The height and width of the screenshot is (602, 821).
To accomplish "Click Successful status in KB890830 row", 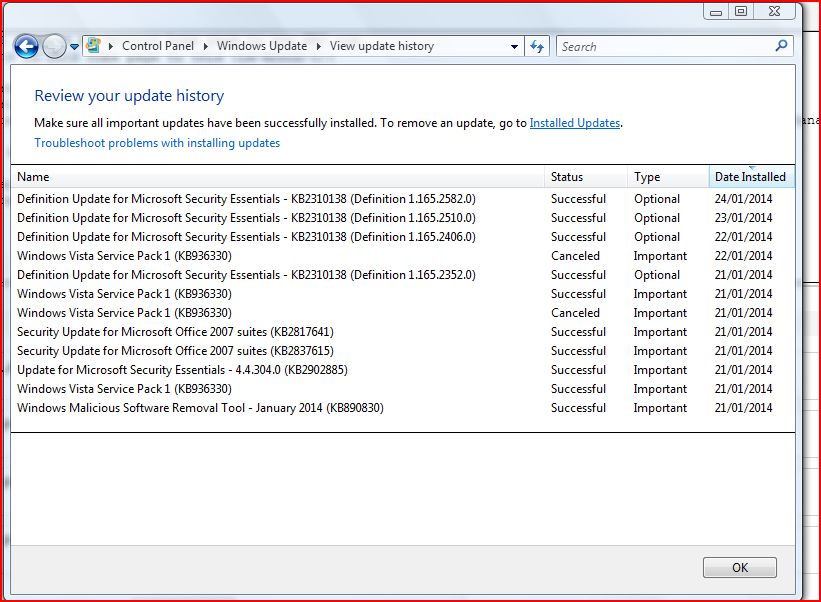I will pos(578,408).
